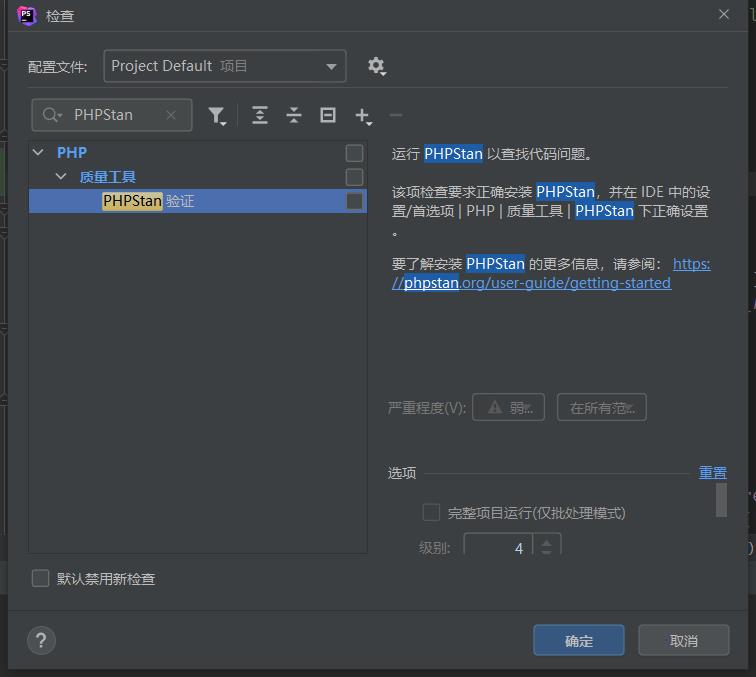Enable the PHPStan 验证 inspection checkbox
The height and width of the screenshot is (677, 756).
(x=354, y=201)
